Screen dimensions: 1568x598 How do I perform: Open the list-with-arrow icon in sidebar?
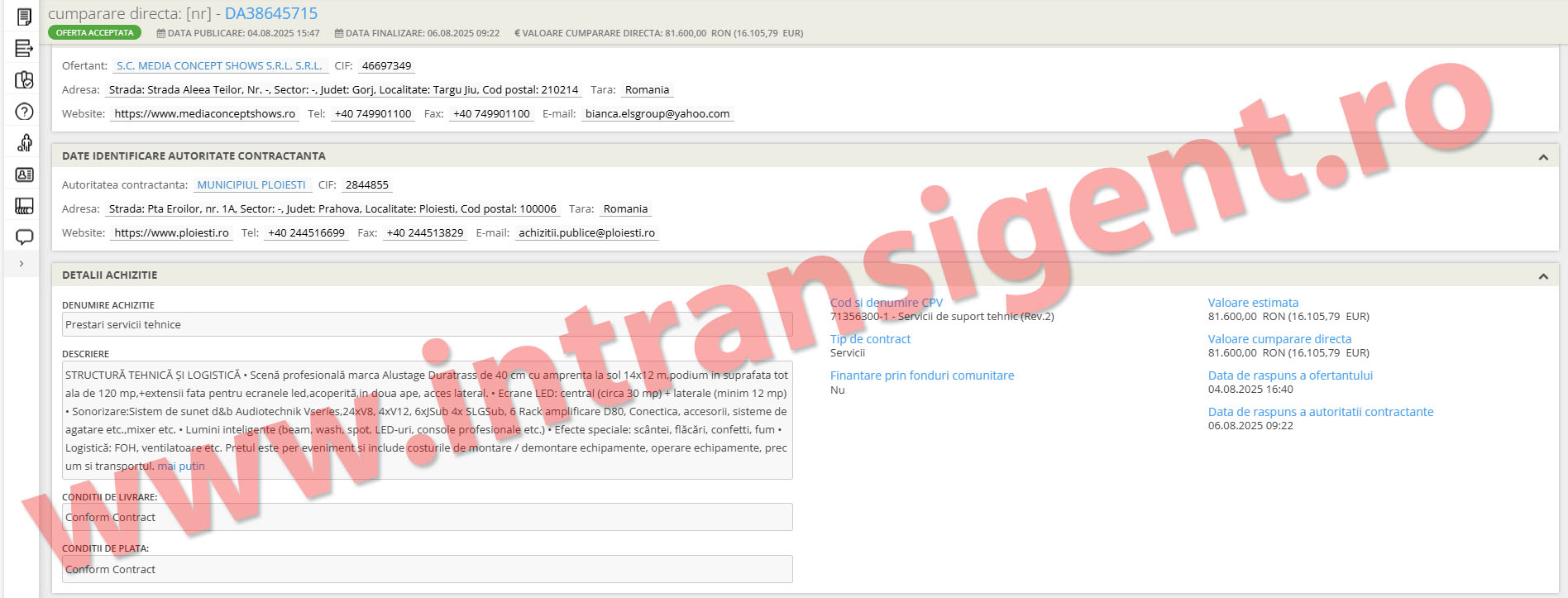click(24, 49)
